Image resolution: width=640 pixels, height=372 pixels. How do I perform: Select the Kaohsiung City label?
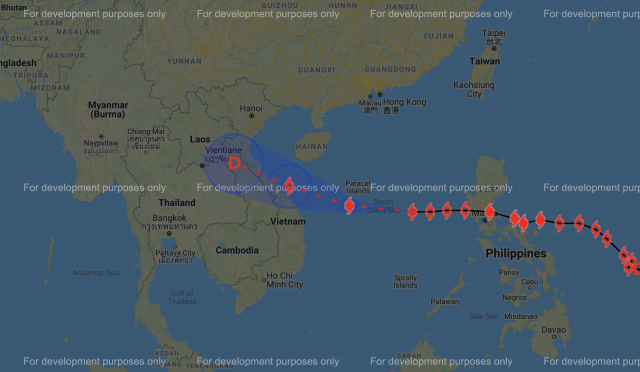click(x=474, y=89)
